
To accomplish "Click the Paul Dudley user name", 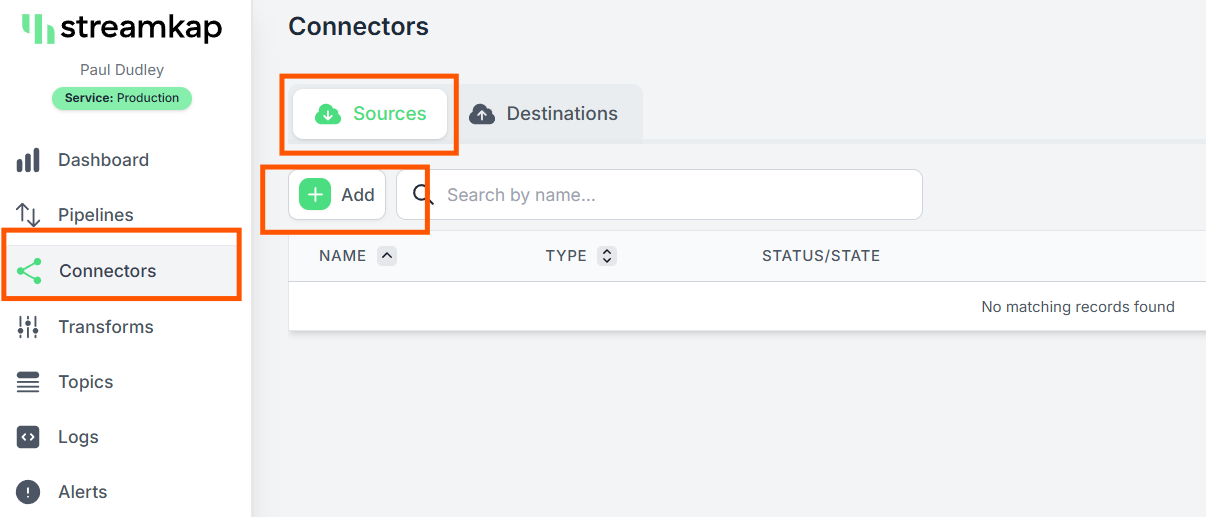I will [x=122, y=70].
